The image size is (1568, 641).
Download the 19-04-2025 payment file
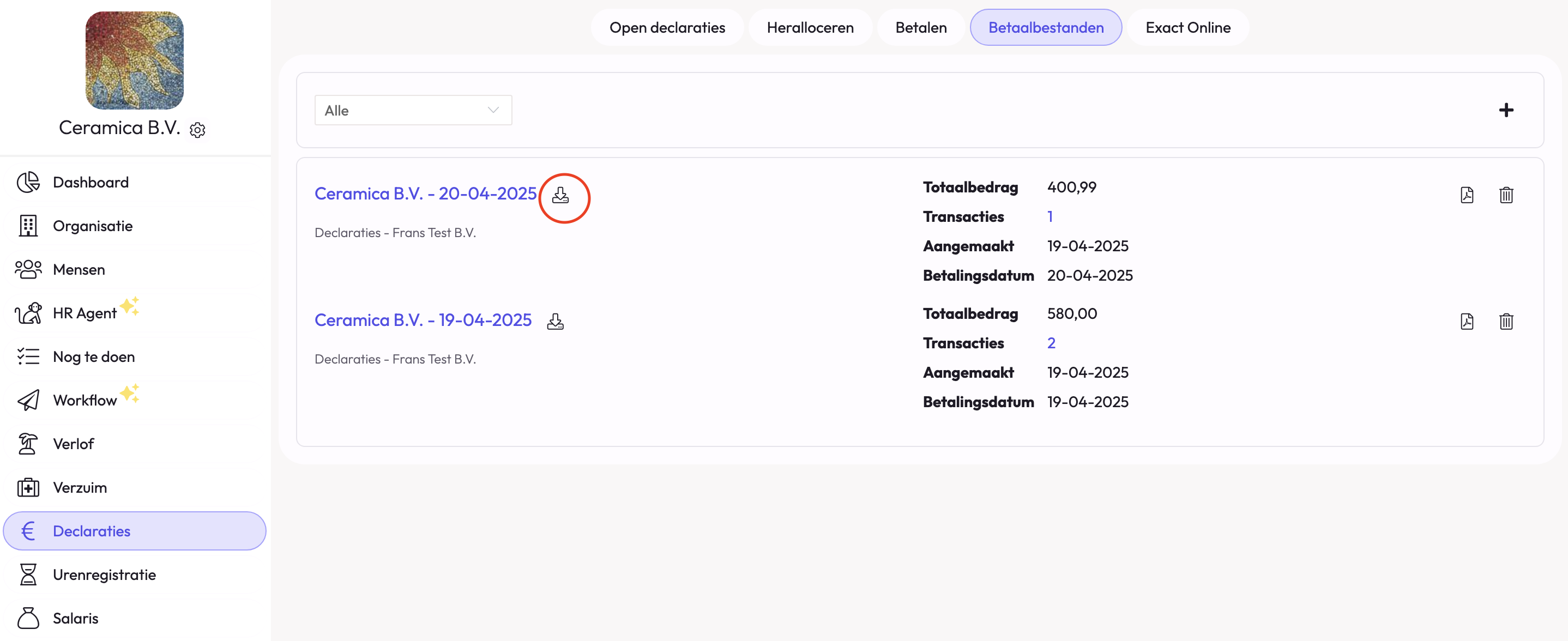click(x=554, y=322)
